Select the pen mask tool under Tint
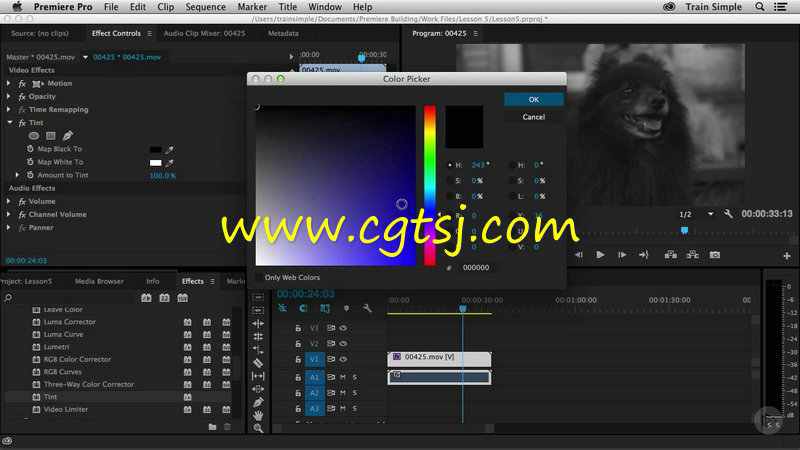This screenshot has height=450, width=800. point(67,135)
